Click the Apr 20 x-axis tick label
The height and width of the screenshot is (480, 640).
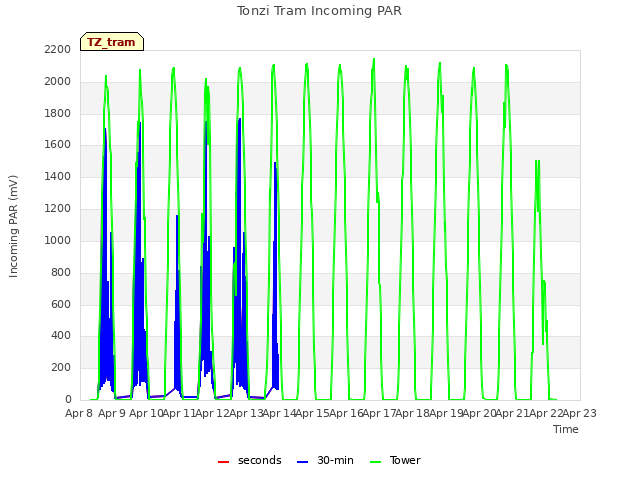479,413
